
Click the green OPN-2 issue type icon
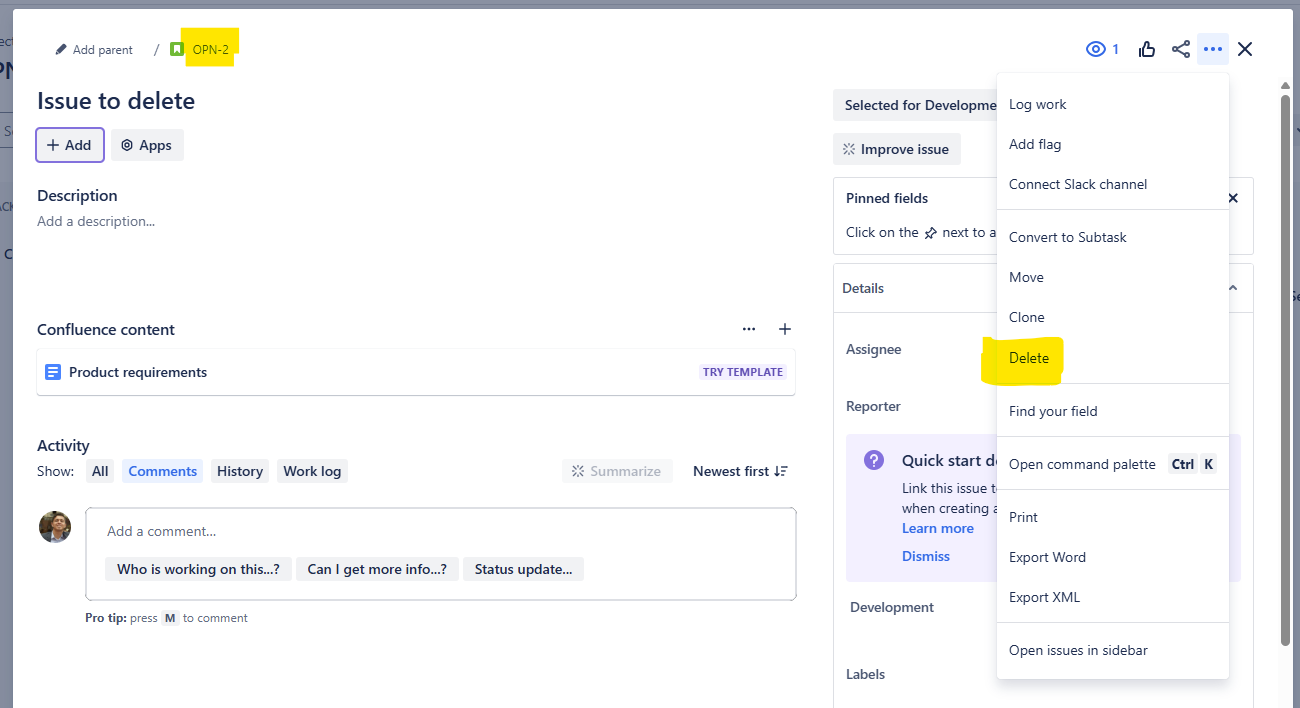tap(177, 49)
